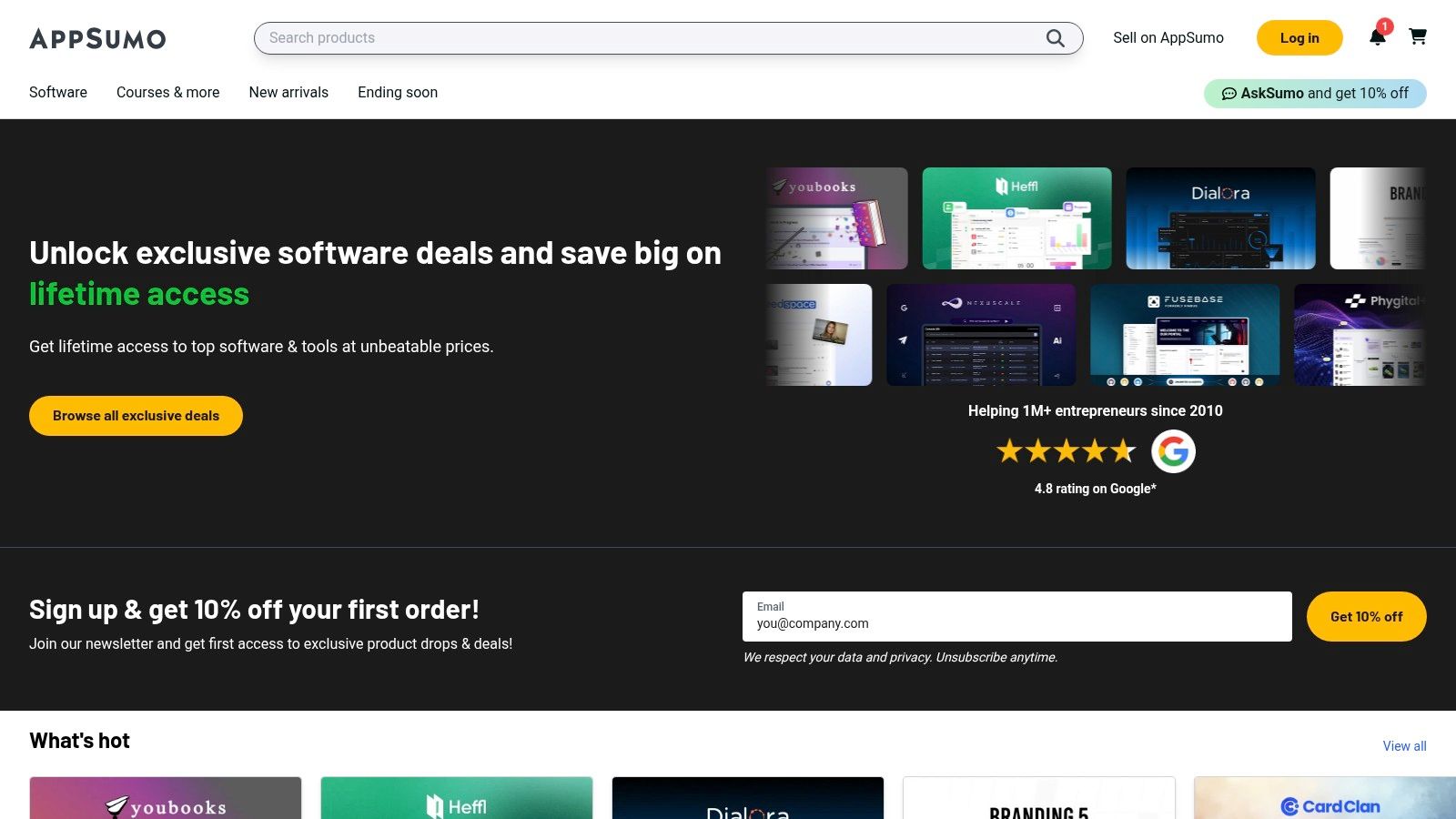Image resolution: width=1456 pixels, height=819 pixels.
Task: Click View all in What's hot section
Action: (1404, 745)
